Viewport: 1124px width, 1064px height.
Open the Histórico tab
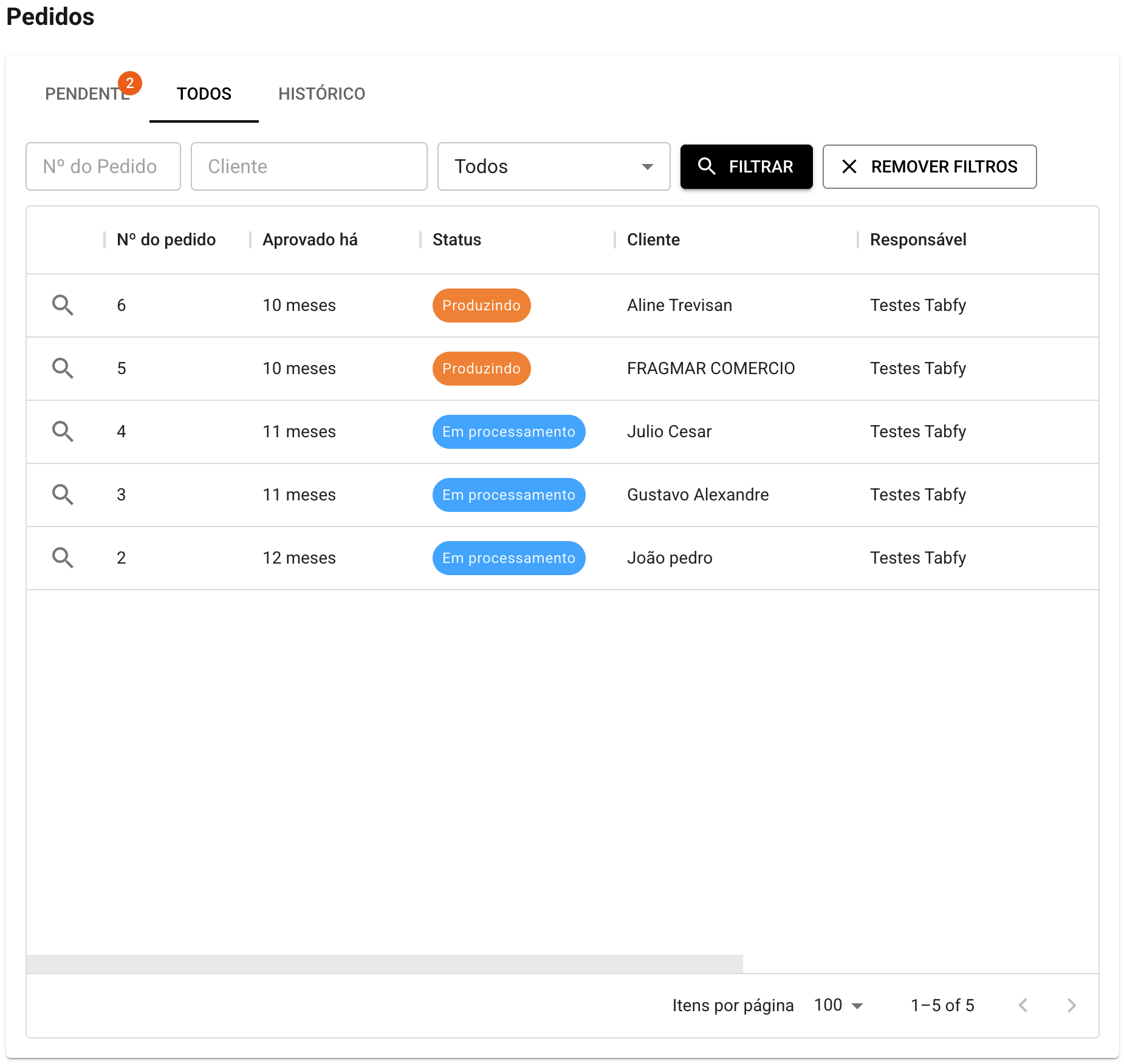tap(321, 94)
